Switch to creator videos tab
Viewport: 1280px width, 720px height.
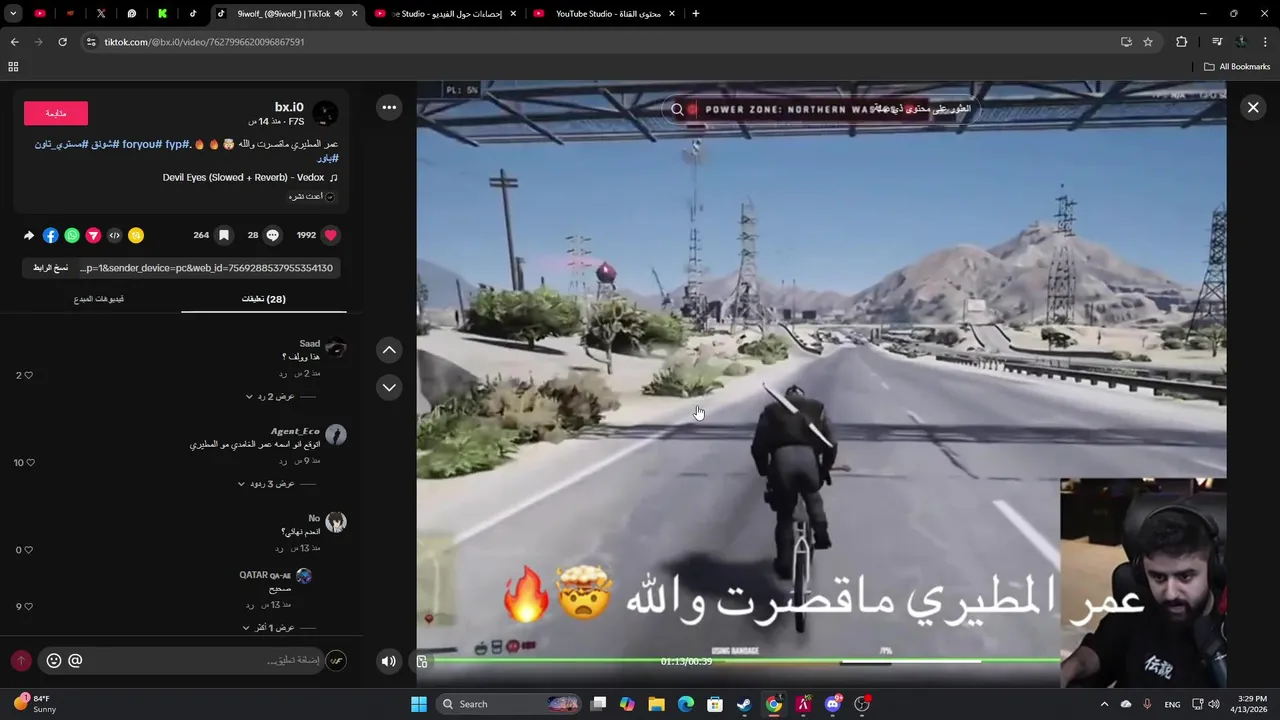99,299
